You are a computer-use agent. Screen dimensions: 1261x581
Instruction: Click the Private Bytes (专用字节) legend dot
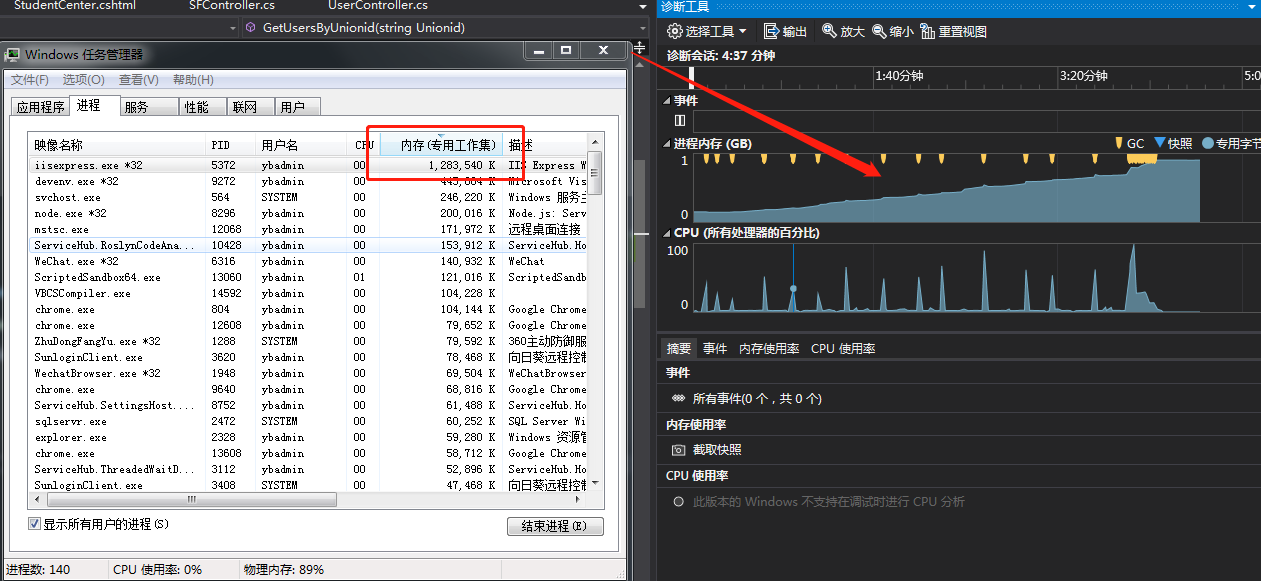(x=1207, y=144)
